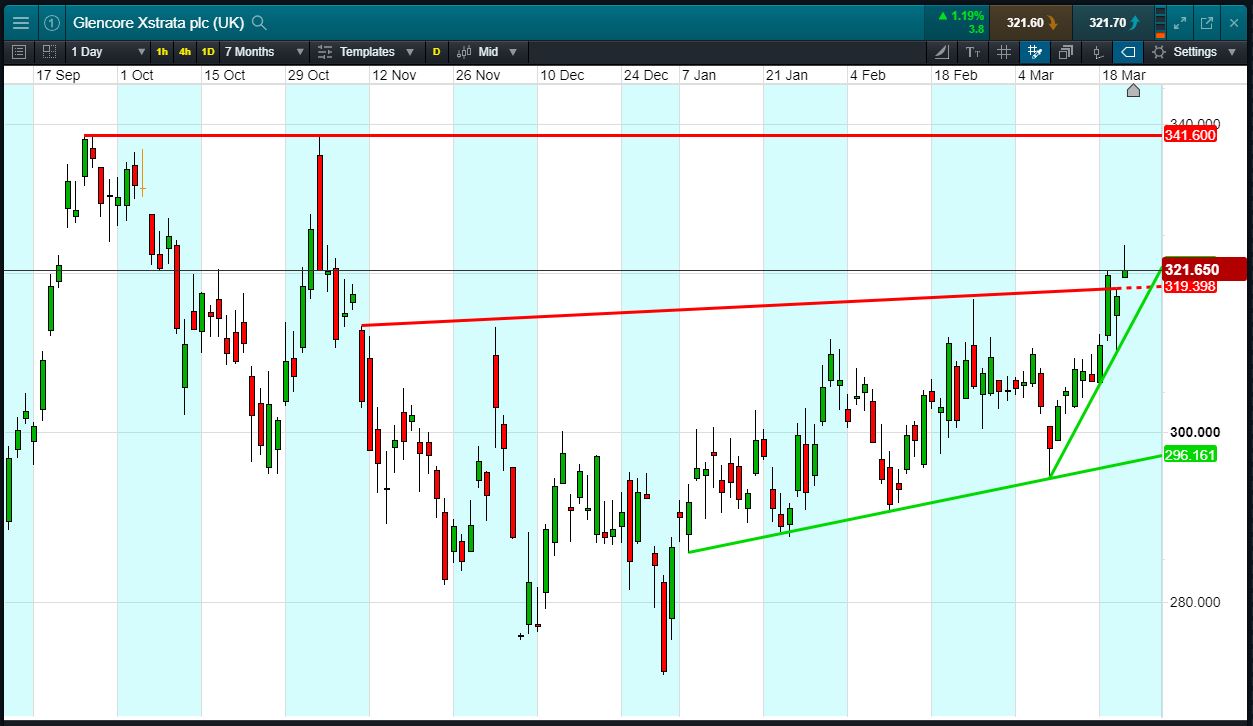Expand chart to full screen
The height and width of the screenshot is (726, 1253).
tap(1180, 22)
